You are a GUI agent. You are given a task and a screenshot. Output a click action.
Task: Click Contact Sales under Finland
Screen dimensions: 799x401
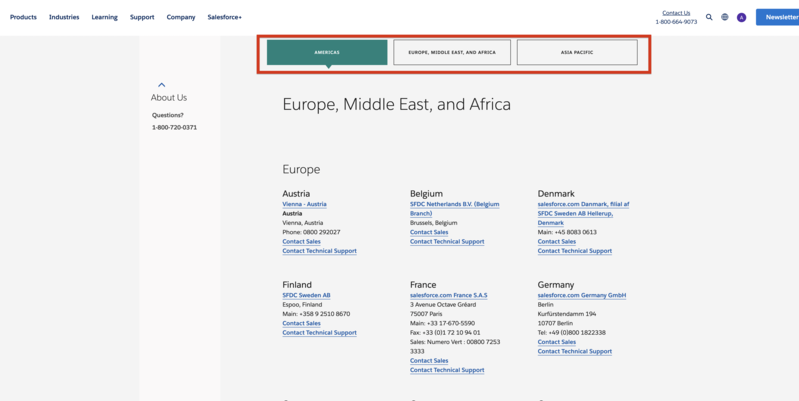pyautogui.click(x=301, y=324)
